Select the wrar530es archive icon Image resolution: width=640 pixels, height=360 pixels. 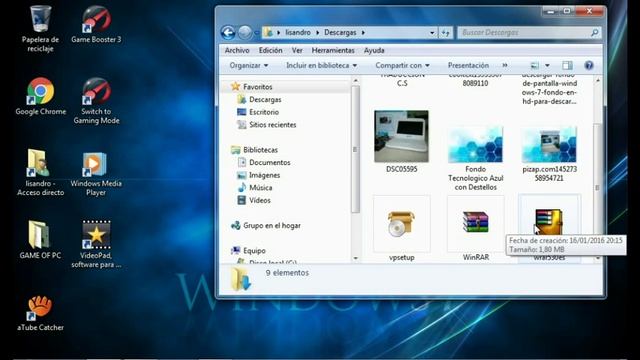549,222
